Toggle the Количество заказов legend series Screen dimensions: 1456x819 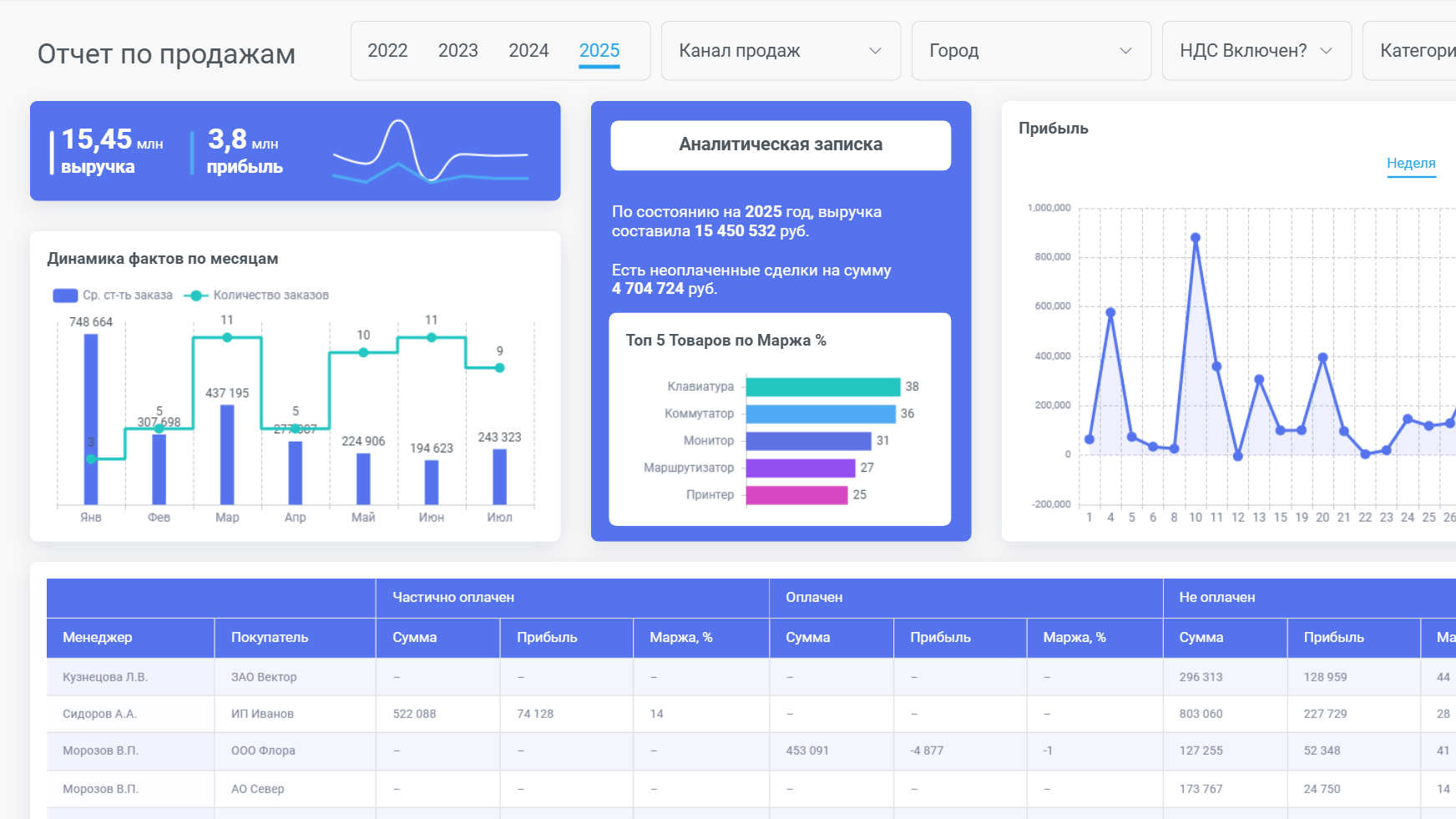(x=256, y=296)
